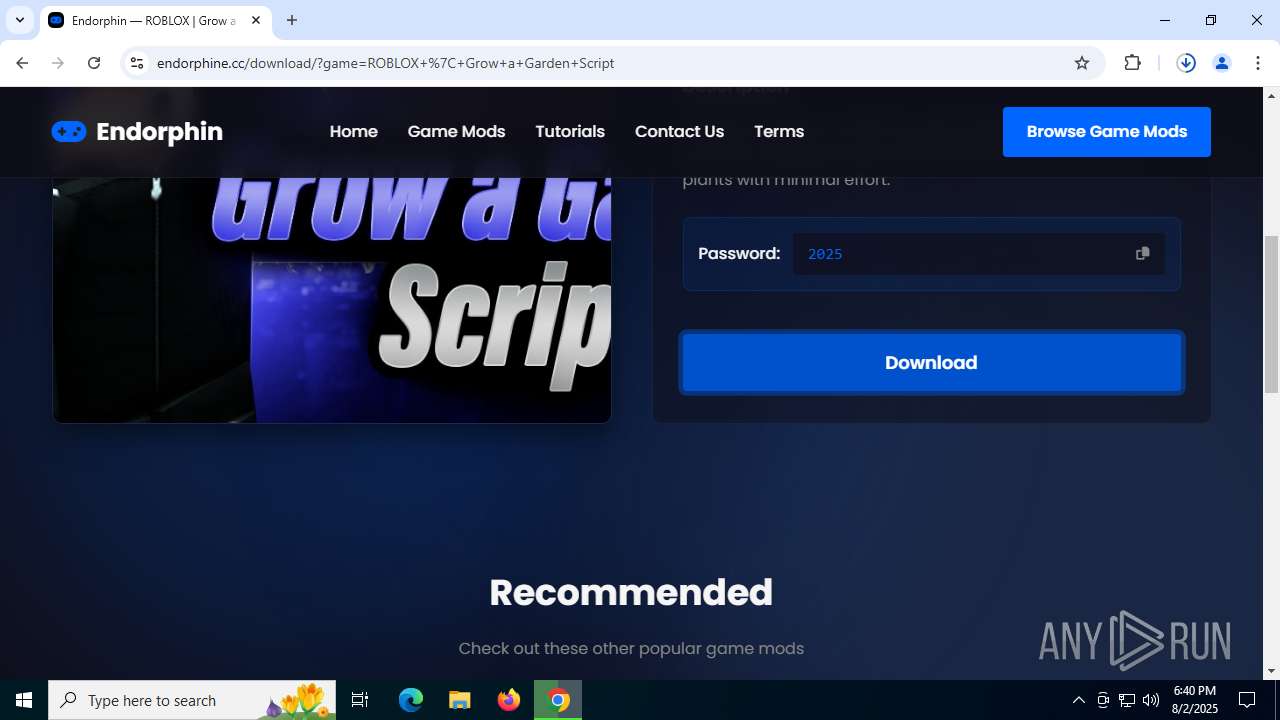1280x720 pixels.
Task: Click the scrollbar down arrow
Action: pyautogui.click(x=1271, y=671)
